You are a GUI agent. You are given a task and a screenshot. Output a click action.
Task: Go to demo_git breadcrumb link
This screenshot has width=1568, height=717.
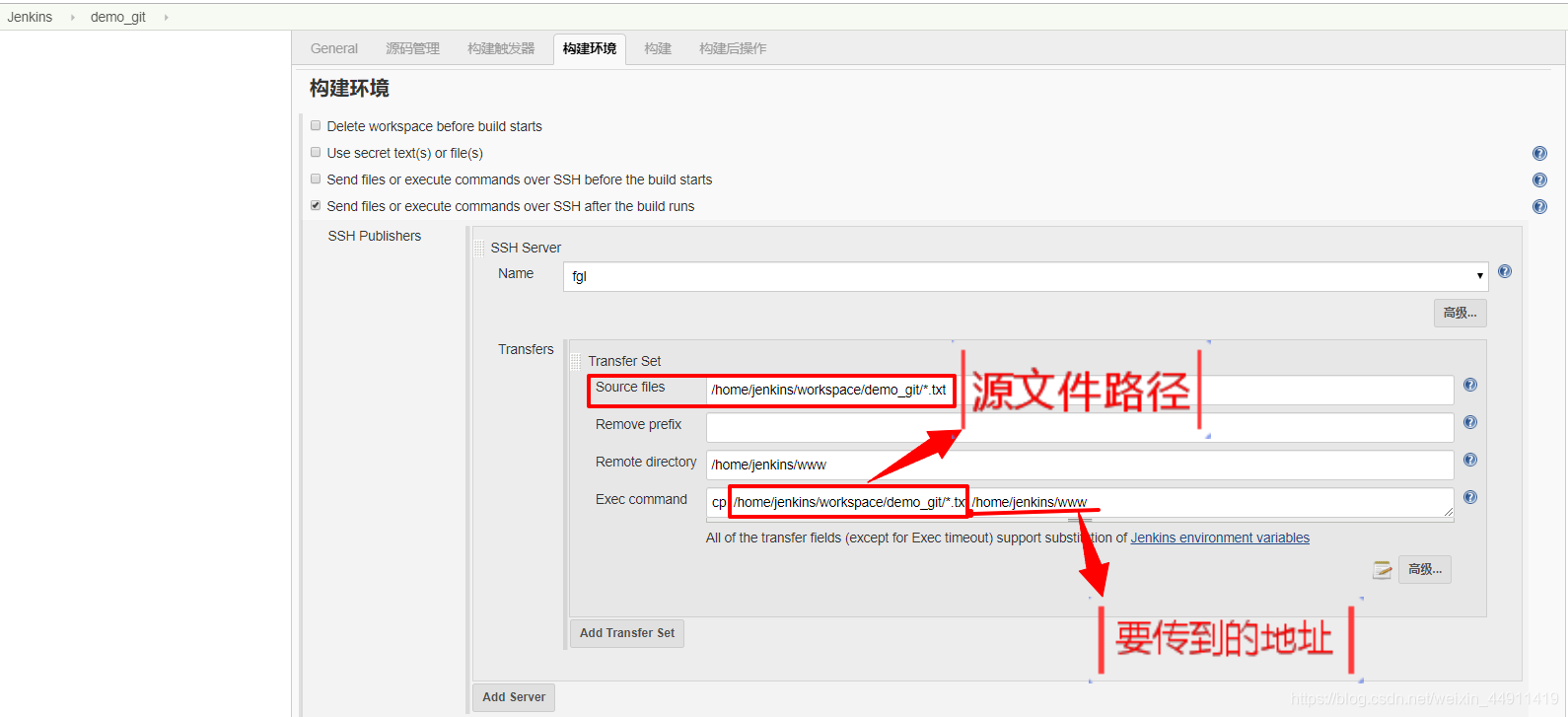click(118, 17)
